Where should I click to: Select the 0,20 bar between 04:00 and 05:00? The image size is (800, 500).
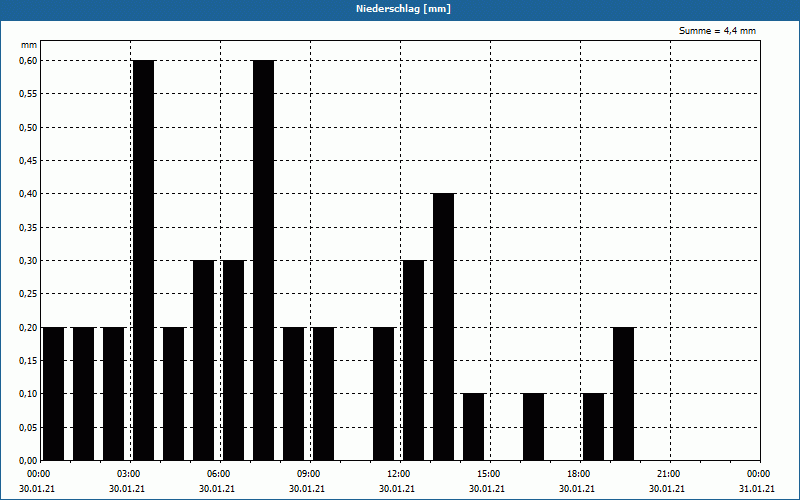pos(173,394)
